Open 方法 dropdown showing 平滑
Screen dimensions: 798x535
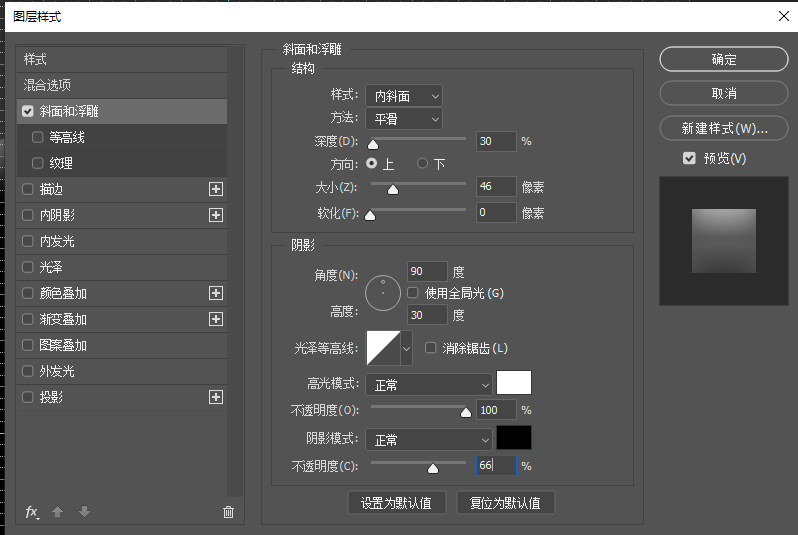tap(404, 119)
